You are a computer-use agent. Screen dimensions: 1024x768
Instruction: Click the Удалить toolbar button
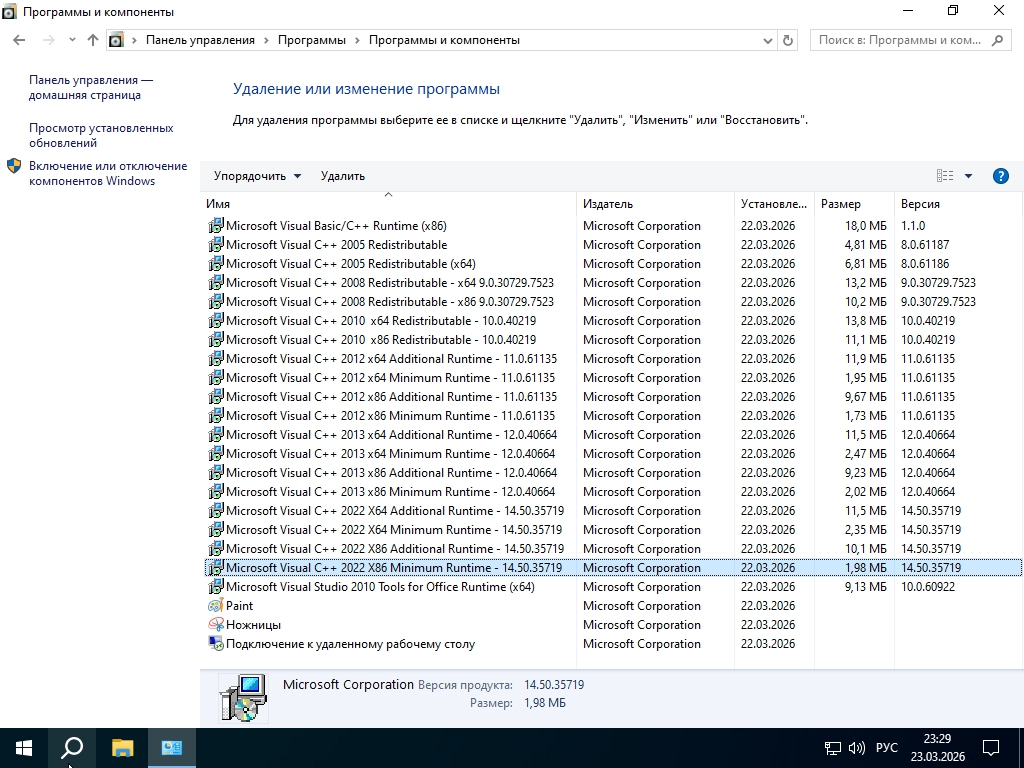tap(343, 176)
